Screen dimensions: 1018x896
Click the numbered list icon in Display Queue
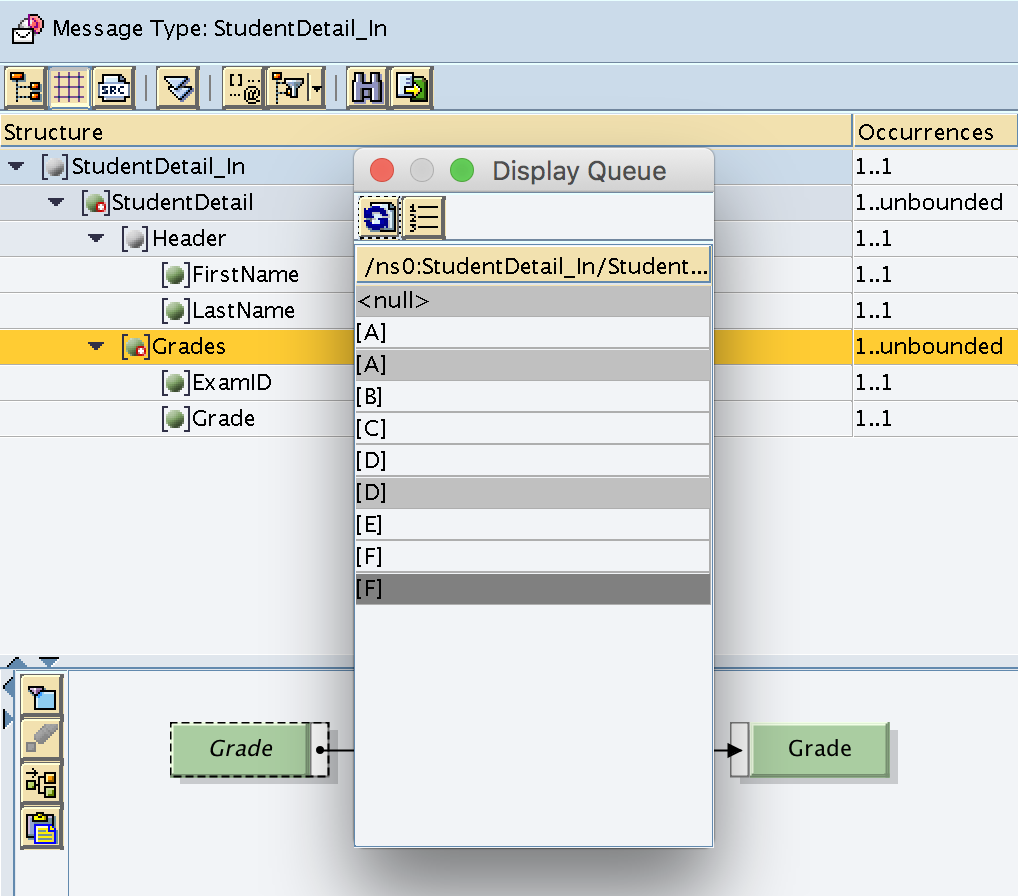423,217
